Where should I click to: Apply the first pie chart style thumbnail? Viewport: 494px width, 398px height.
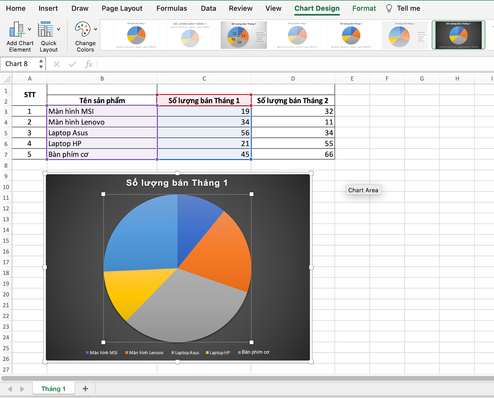136,35
